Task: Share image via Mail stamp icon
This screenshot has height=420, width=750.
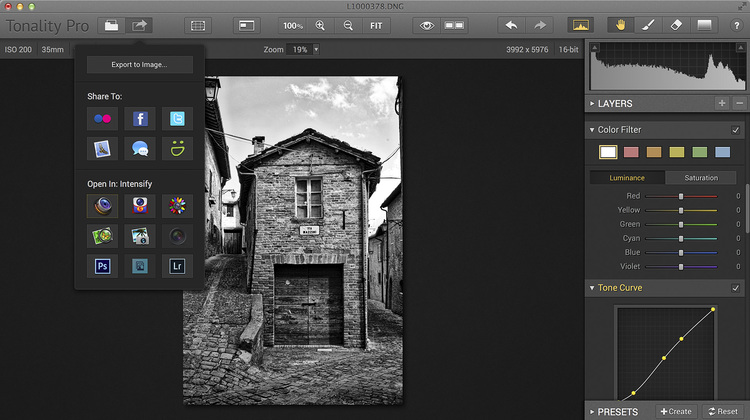Action: tap(102, 149)
